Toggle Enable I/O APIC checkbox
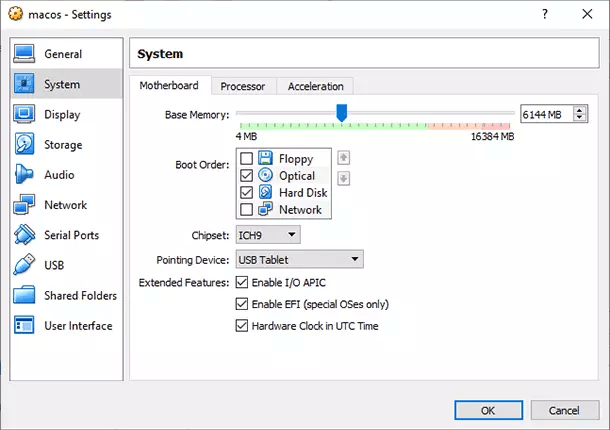Screen dimensions: 610x430 point(242,282)
